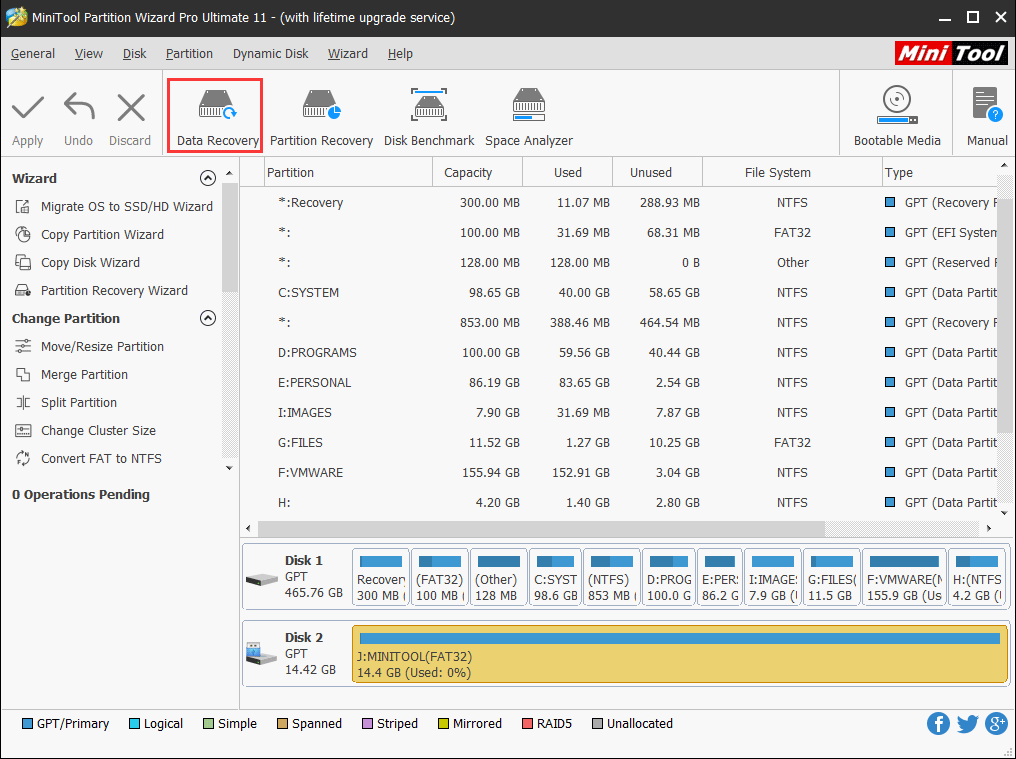Open the General menu
Image resolution: width=1016 pixels, height=759 pixels.
tap(33, 54)
